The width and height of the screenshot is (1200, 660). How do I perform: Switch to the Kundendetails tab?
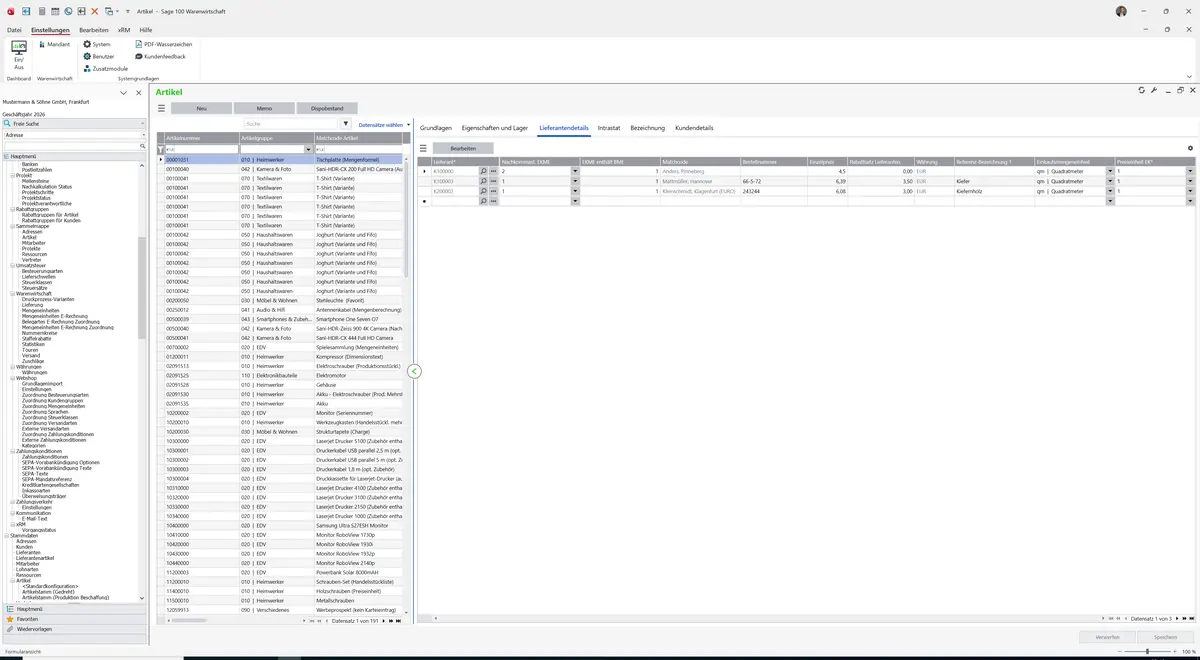pos(694,128)
